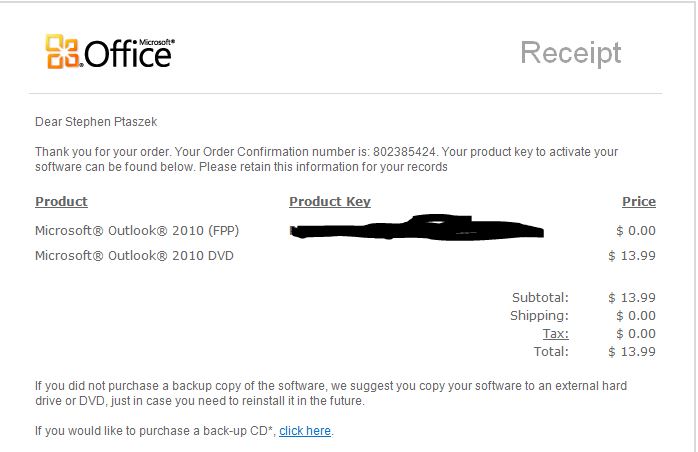Click the $ 0.00 price for Outlook FPP
698x452 pixels.
(636, 231)
